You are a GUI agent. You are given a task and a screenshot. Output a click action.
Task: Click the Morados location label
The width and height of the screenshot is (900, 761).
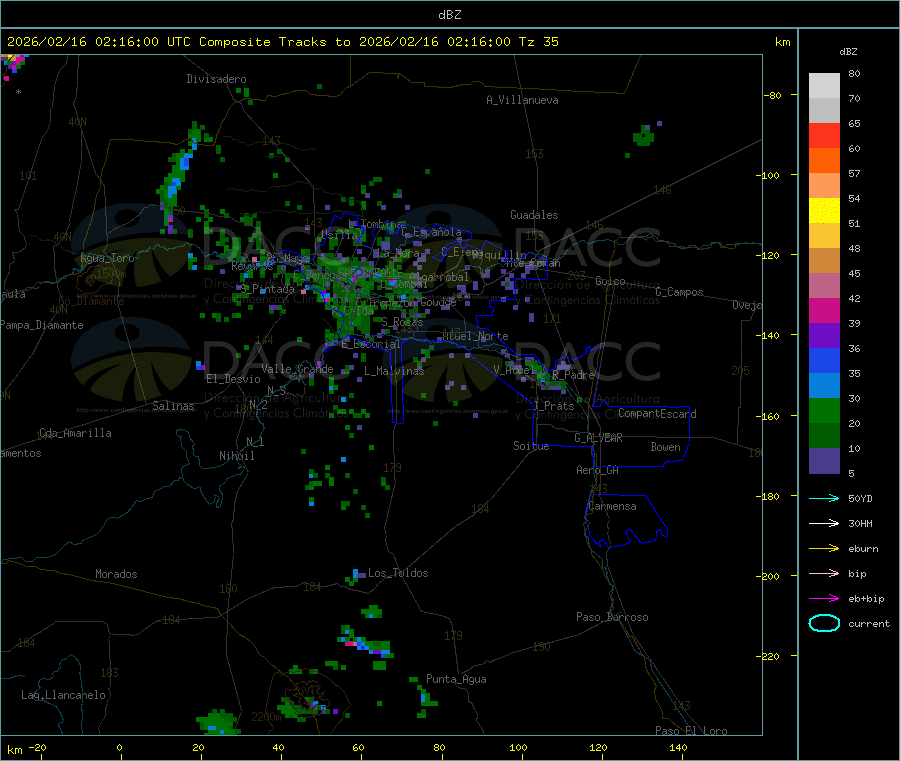pyautogui.click(x=116, y=574)
